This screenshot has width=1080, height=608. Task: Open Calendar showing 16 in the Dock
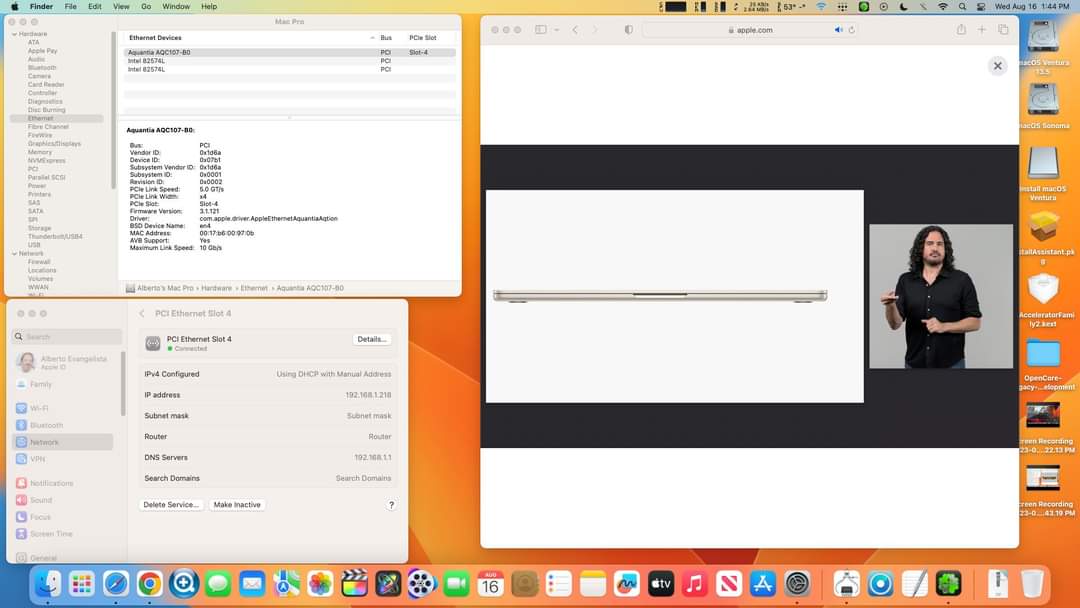pyautogui.click(x=490, y=585)
